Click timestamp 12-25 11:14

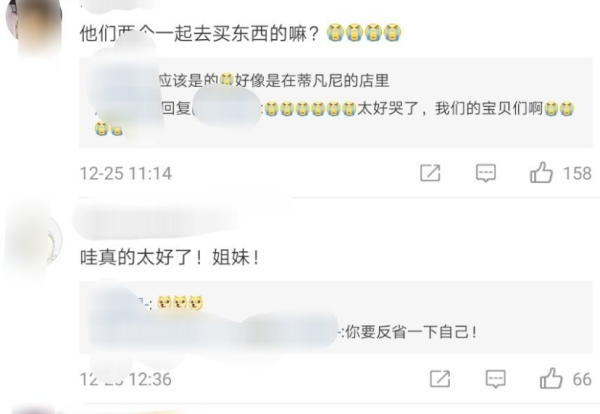pos(126,174)
